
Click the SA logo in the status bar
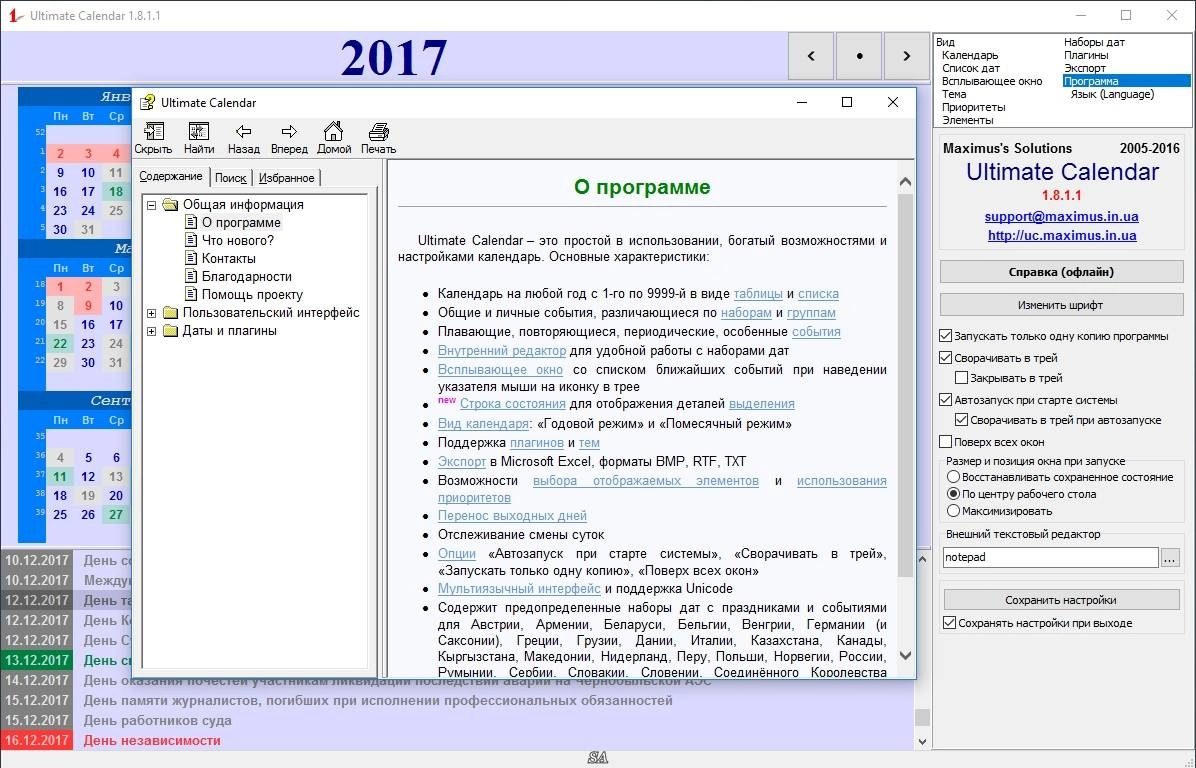(597, 757)
